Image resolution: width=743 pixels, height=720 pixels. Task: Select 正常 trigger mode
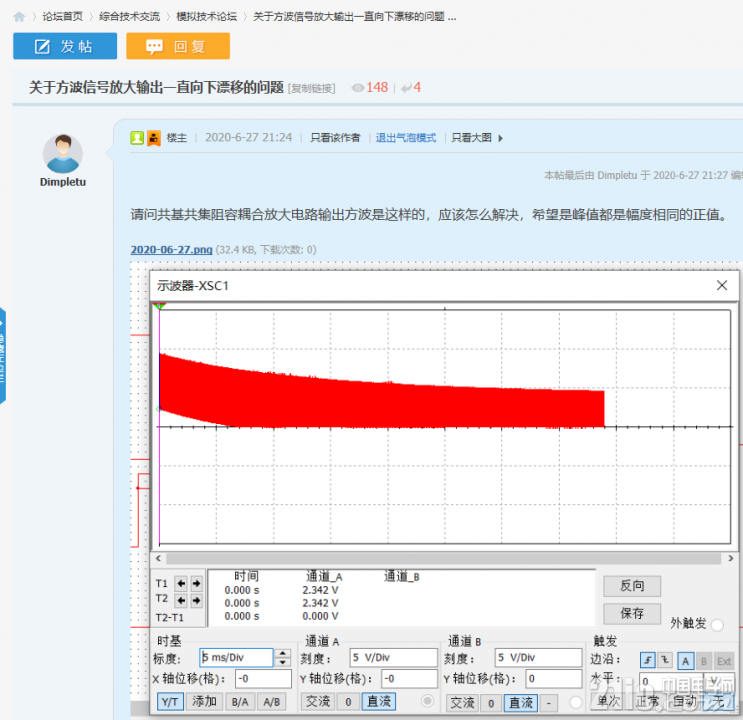(x=647, y=701)
